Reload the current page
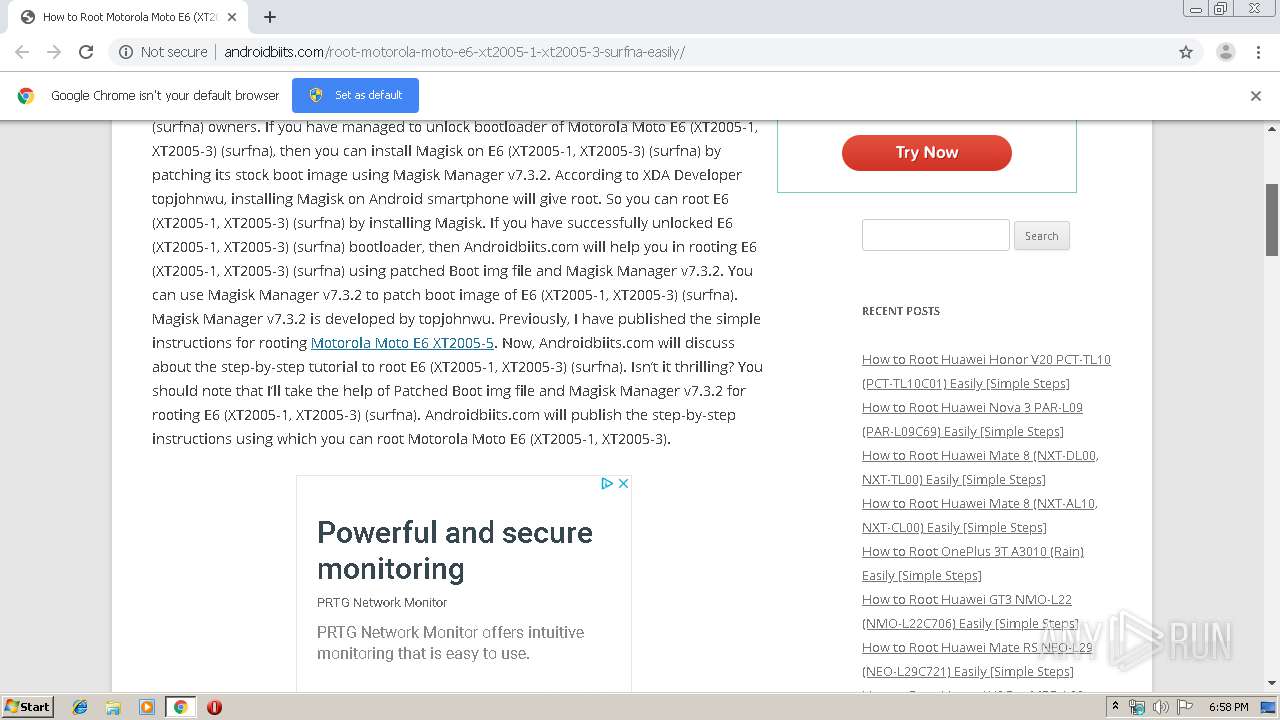This screenshot has width=1280, height=720. pos(86,52)
